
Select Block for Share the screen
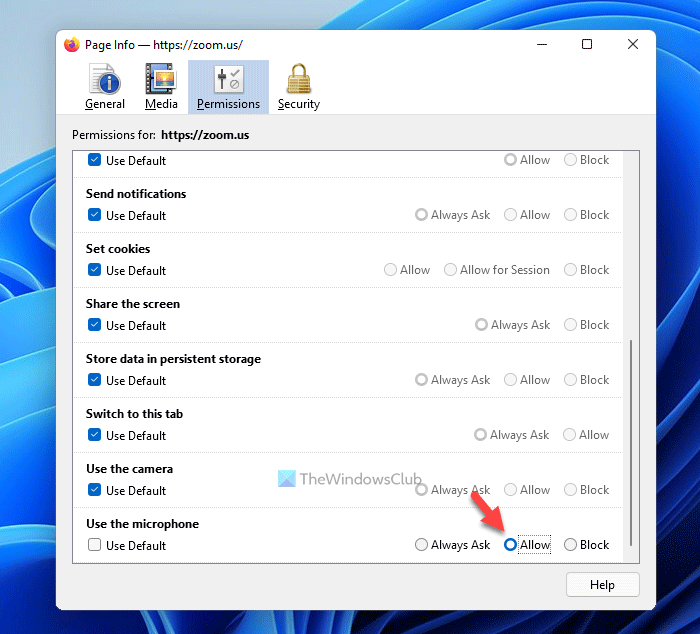pyautogui.click(x=570, y=325)
